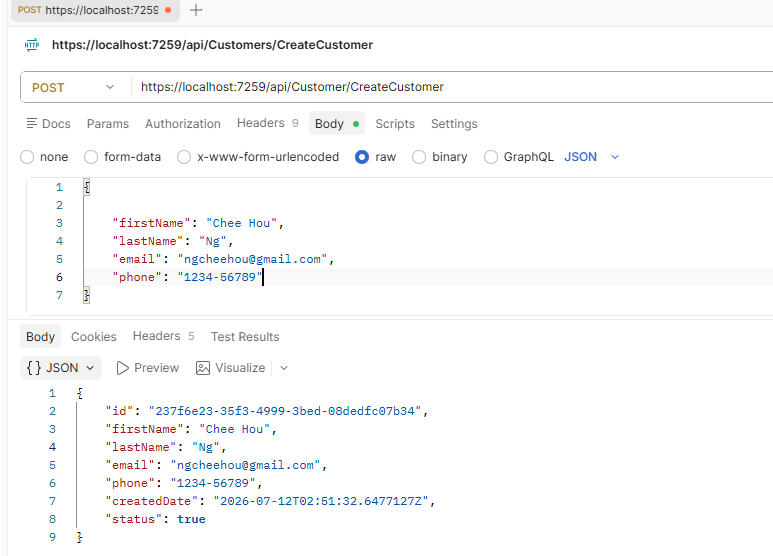Click the HTTP request type icon
Viewport: 773px width, 556px height.
coord(32,45)
